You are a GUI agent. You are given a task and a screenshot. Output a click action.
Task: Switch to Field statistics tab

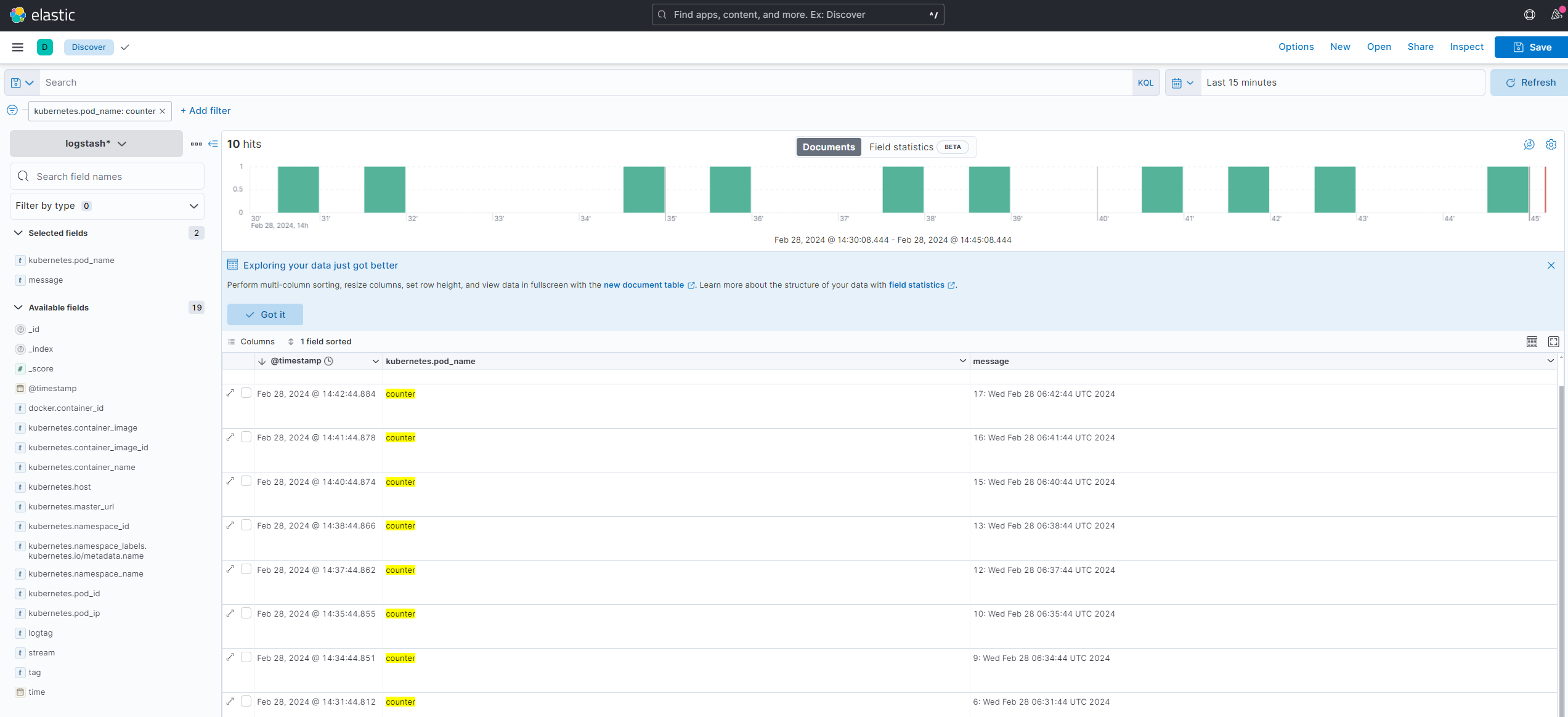(x=901, y=147)
